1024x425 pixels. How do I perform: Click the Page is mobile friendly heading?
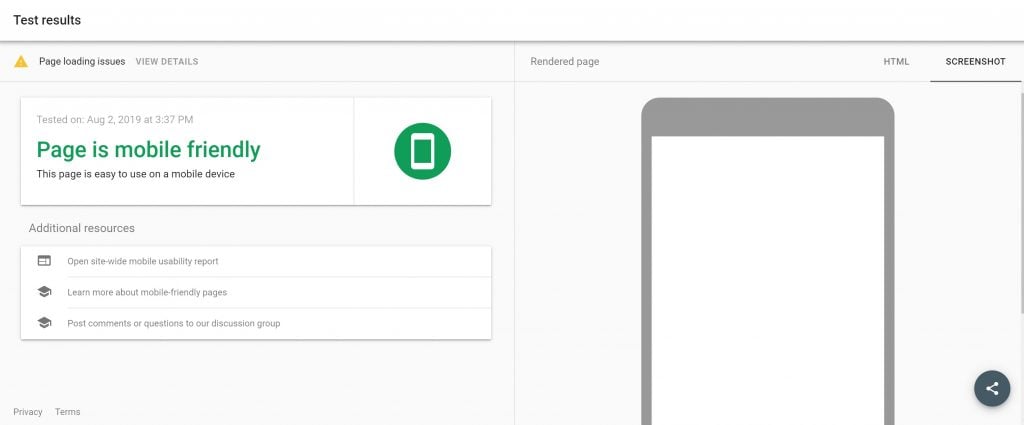click(x=148, y=150)
